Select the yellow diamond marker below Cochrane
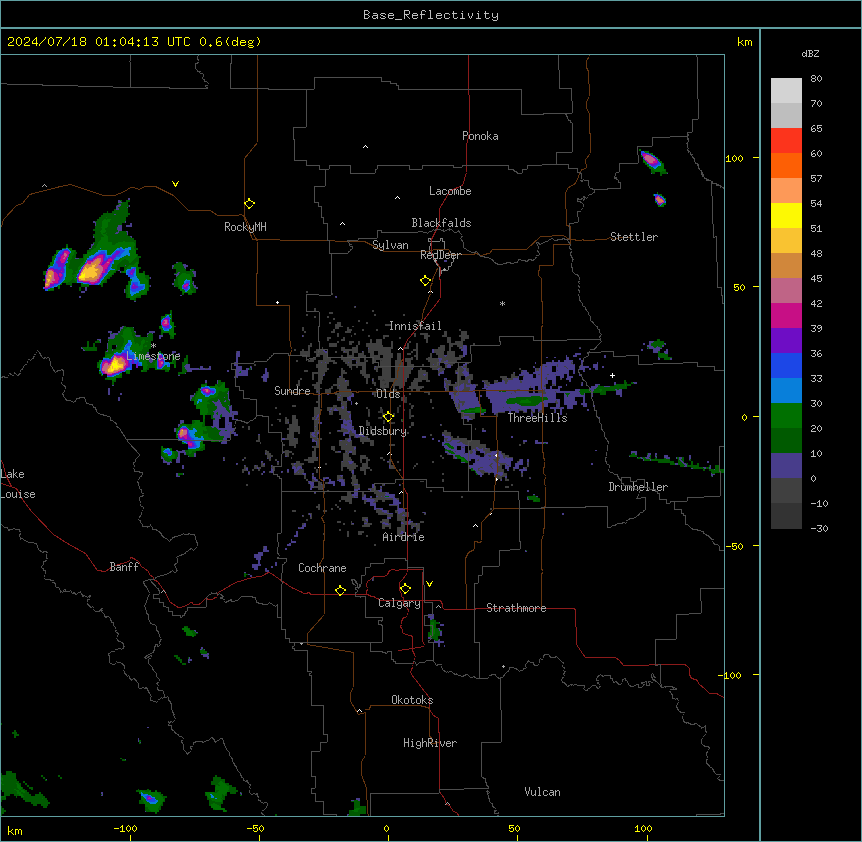 click(340, 590)
